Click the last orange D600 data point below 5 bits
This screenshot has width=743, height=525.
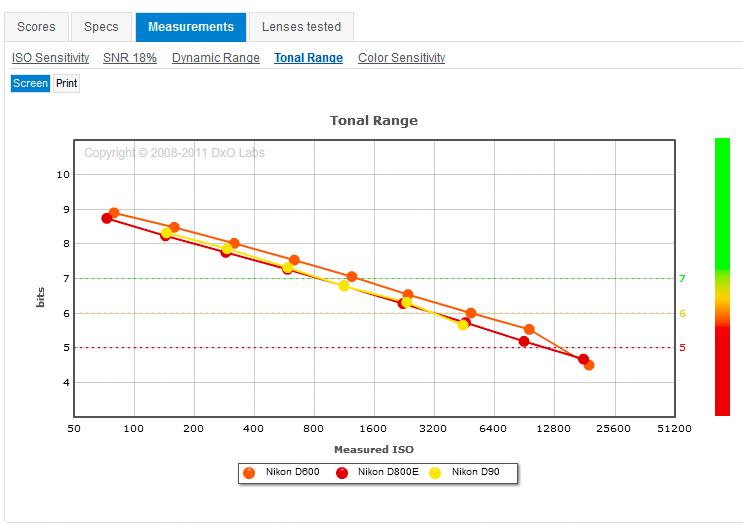[x=589, y=365]
